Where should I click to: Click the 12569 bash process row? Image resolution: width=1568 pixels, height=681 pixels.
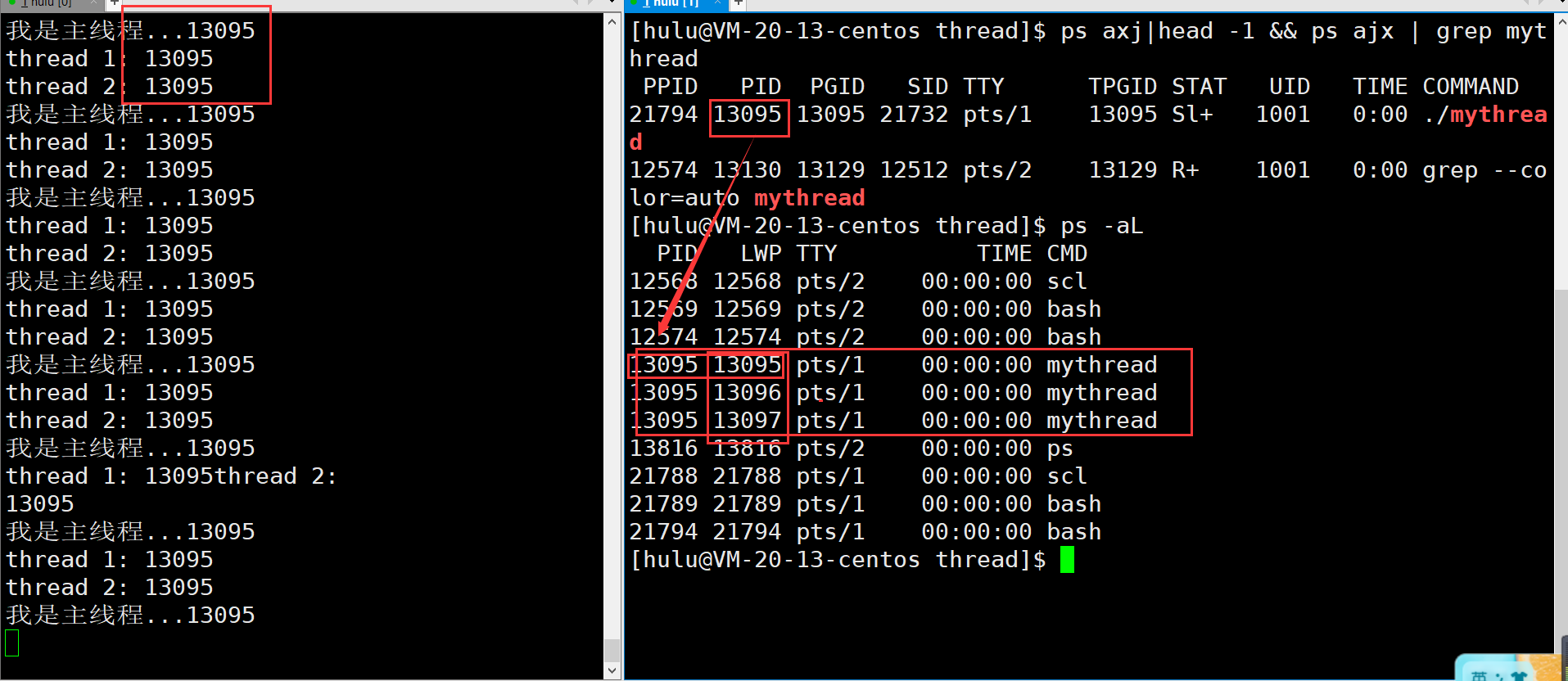[865, 309]
